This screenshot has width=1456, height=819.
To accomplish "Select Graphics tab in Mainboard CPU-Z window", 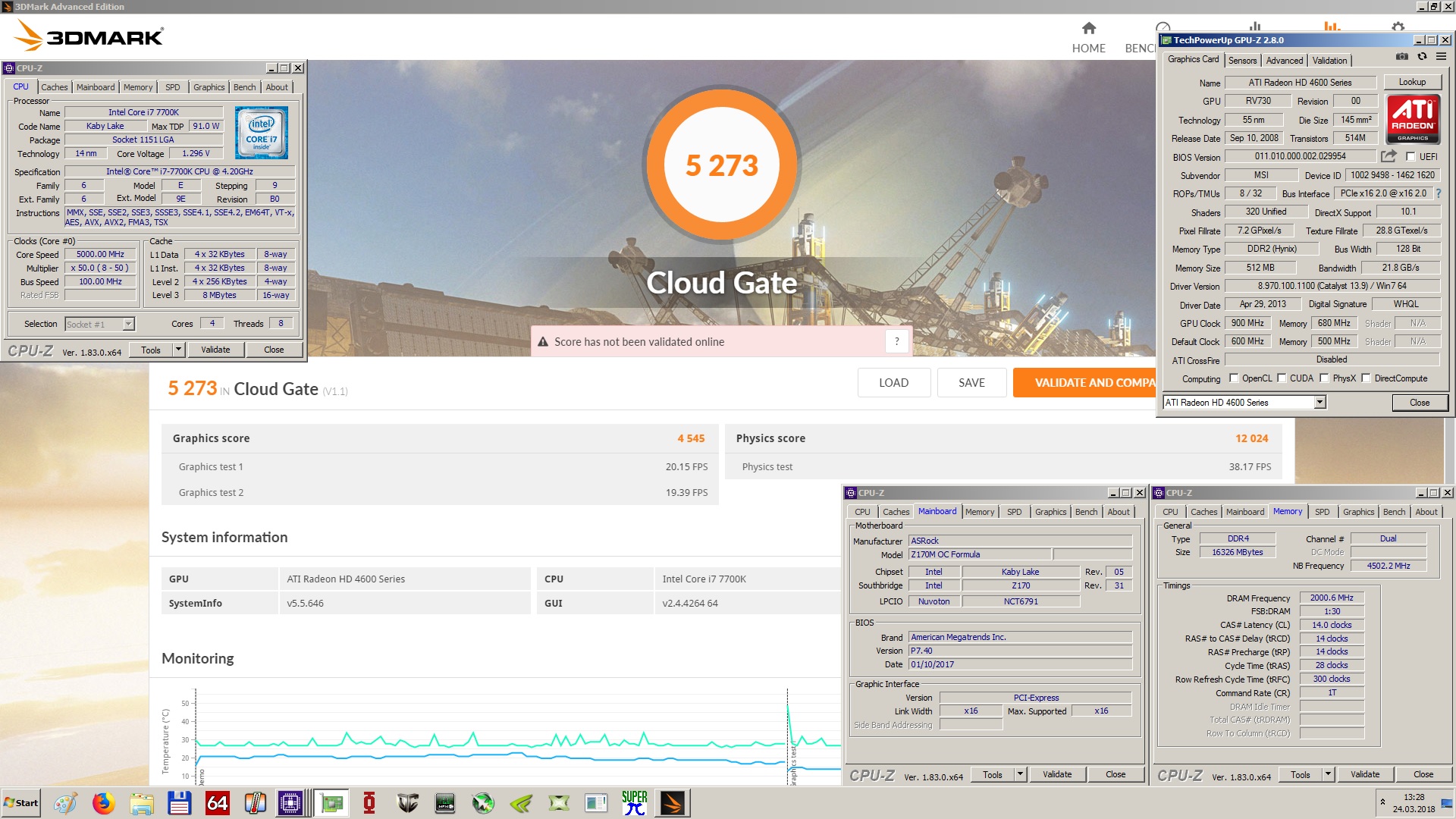I will [x=1050, y=512].
